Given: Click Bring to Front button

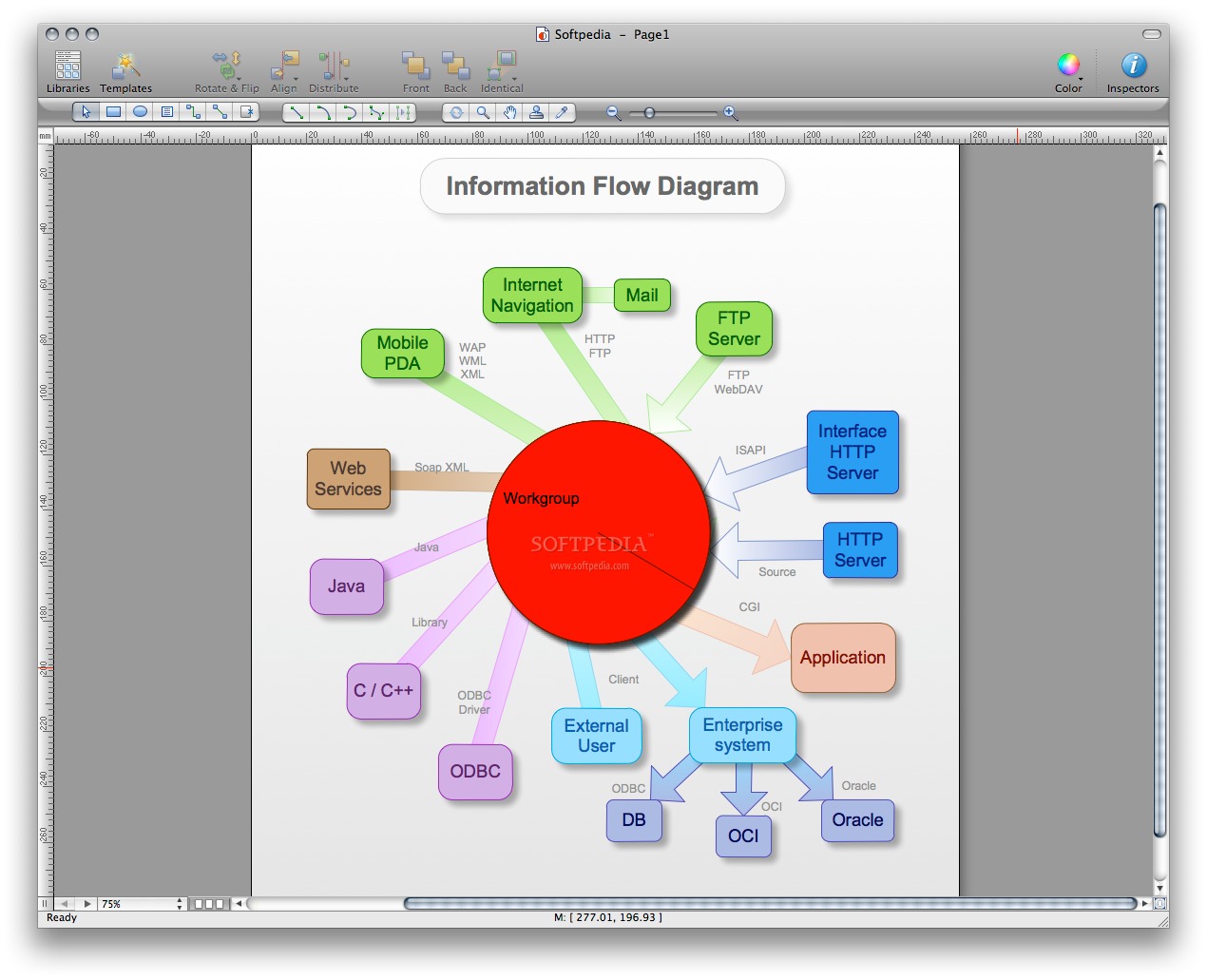Looking at the screenshot, I should 415,72.
